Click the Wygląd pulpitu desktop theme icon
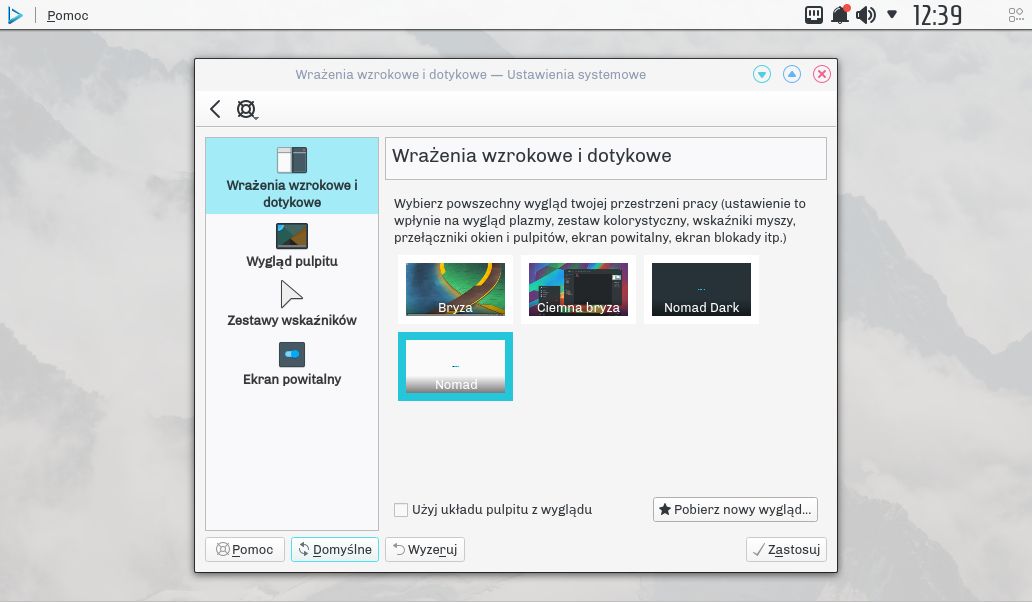1032x602 pixels. tap(290, 237)
